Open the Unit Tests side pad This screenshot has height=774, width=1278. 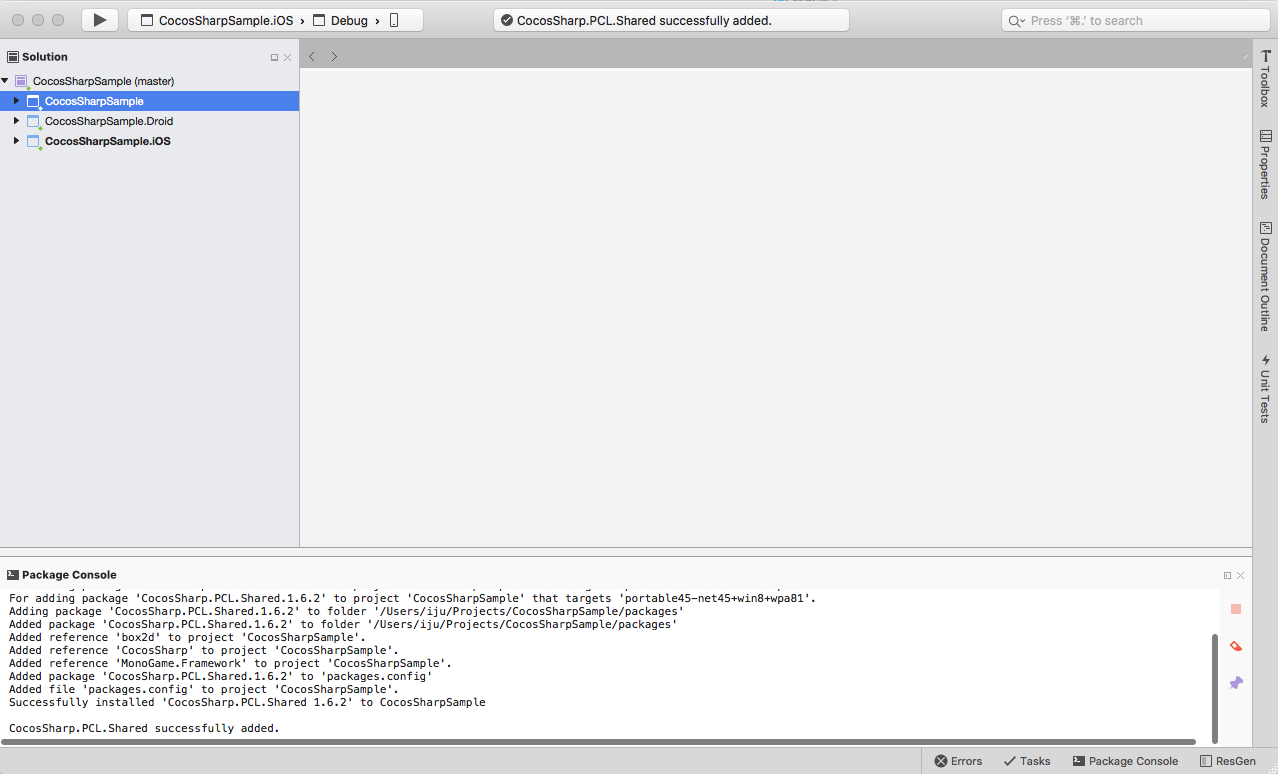click(x=1265, y=388)
